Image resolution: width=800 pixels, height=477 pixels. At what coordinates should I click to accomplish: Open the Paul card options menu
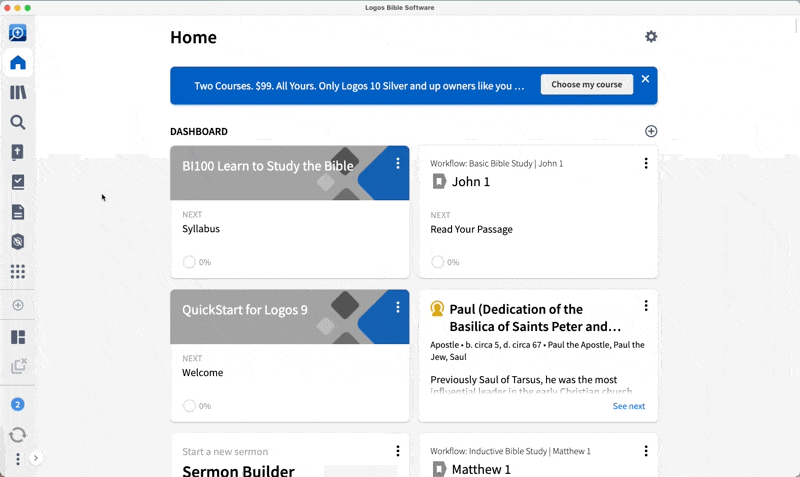tap(646, 306)
